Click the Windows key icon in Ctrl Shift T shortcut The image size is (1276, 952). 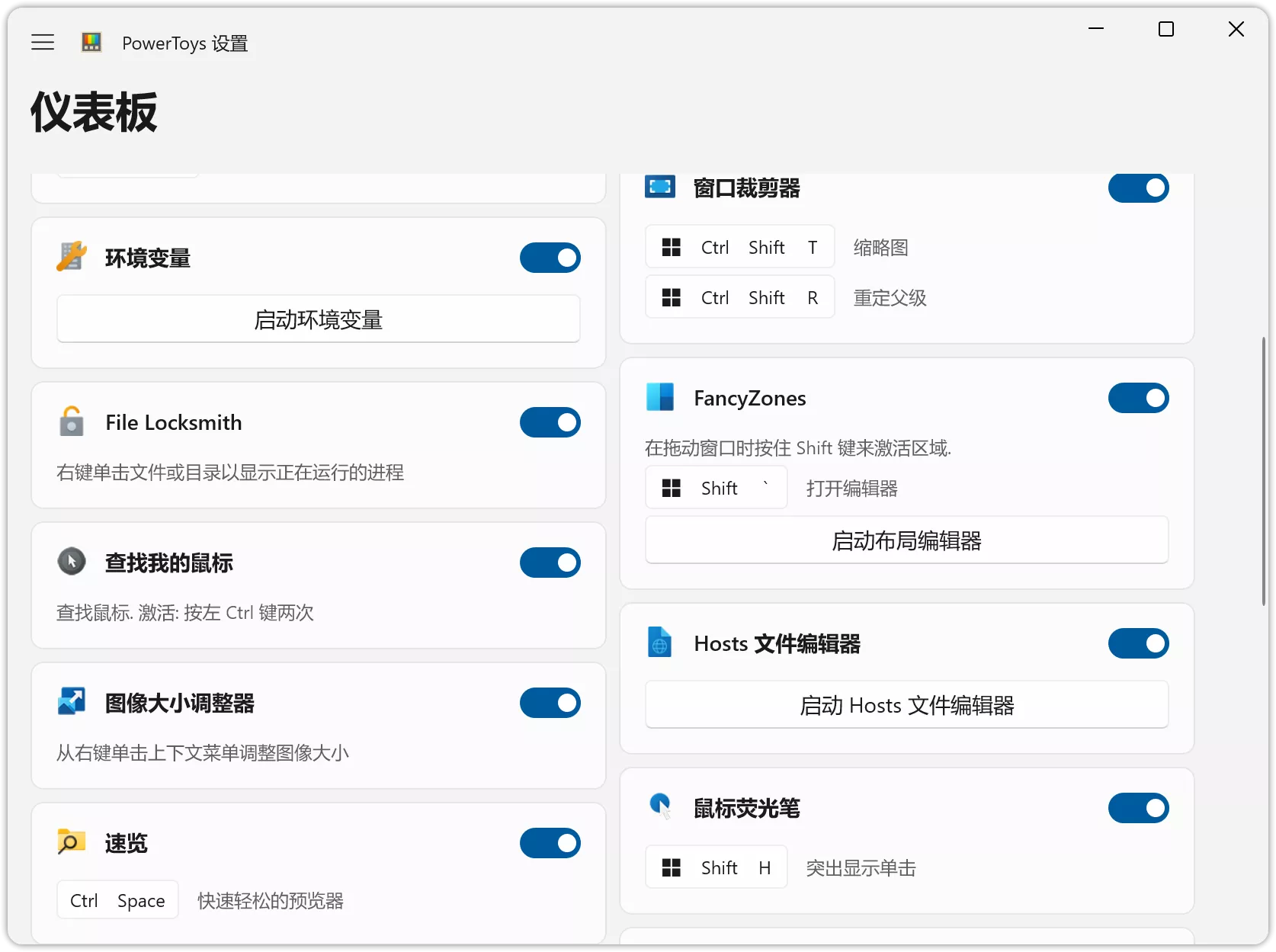672,246
